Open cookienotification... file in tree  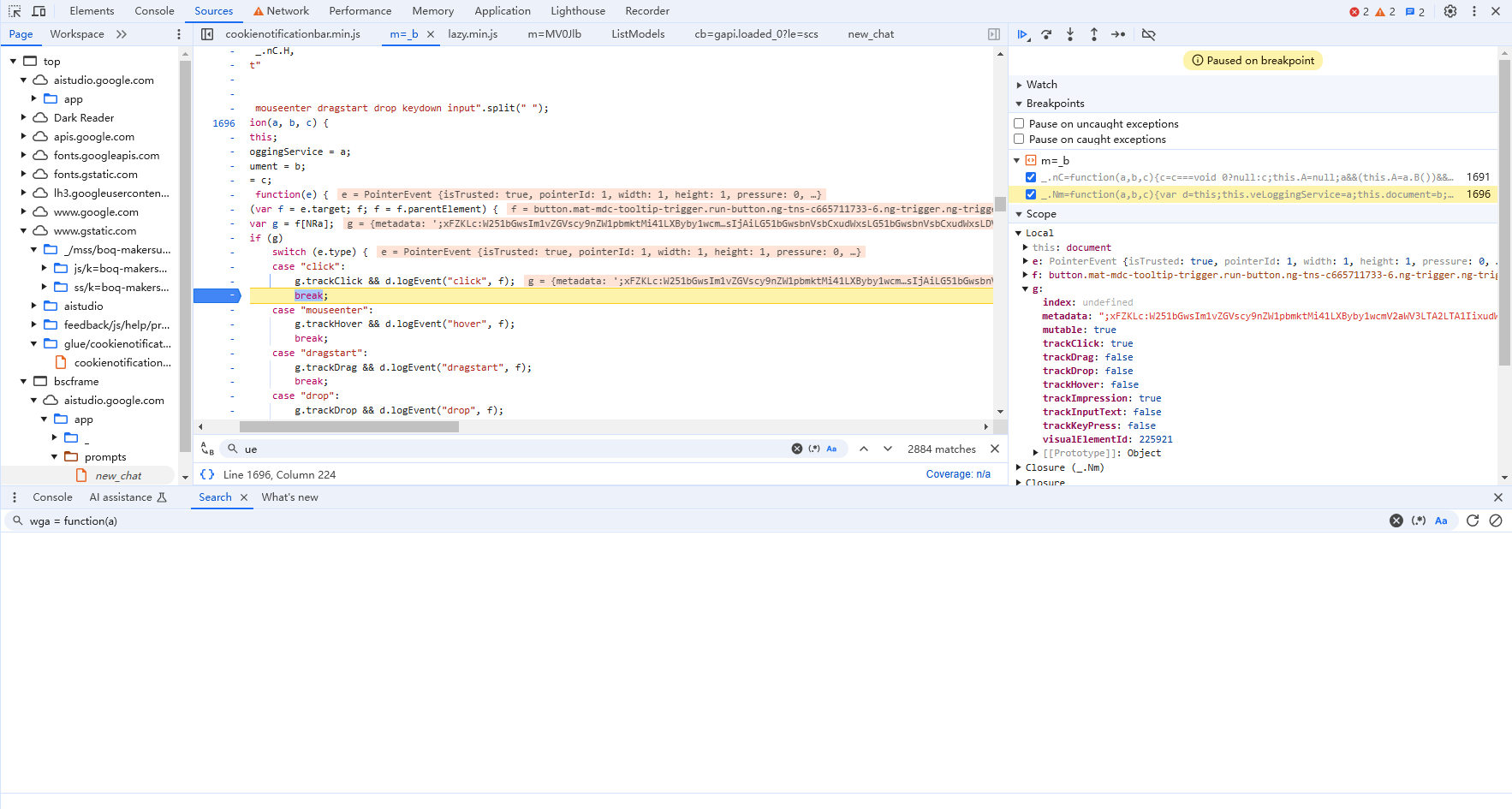pyautogui.click(x=122, y=363)
